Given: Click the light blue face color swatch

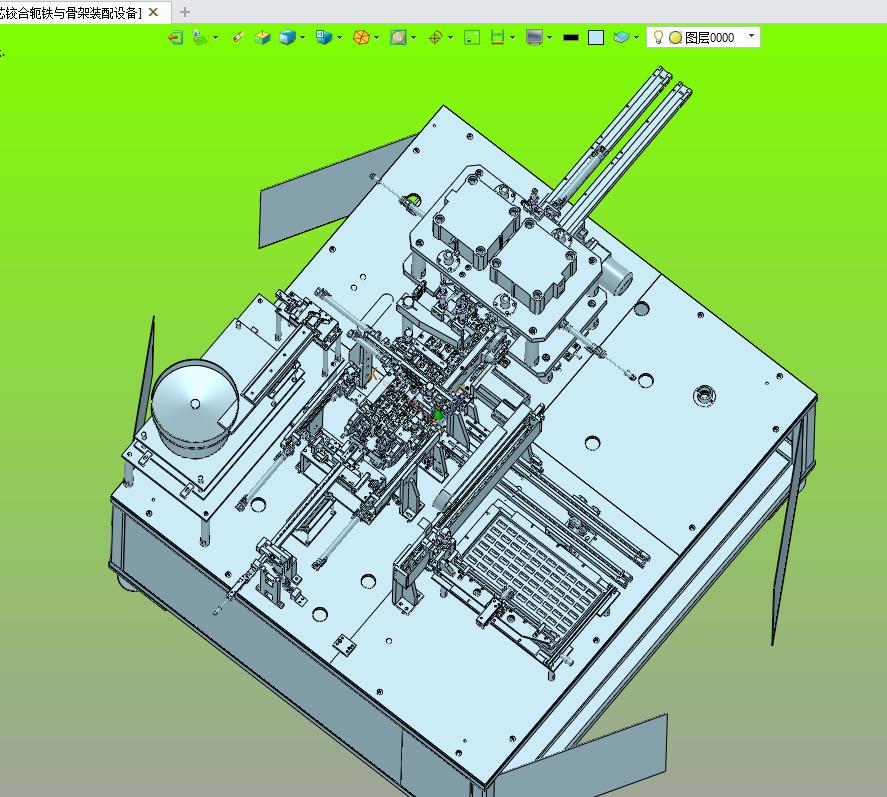Looking at the screenshot, I should click(x=596, y=38).
